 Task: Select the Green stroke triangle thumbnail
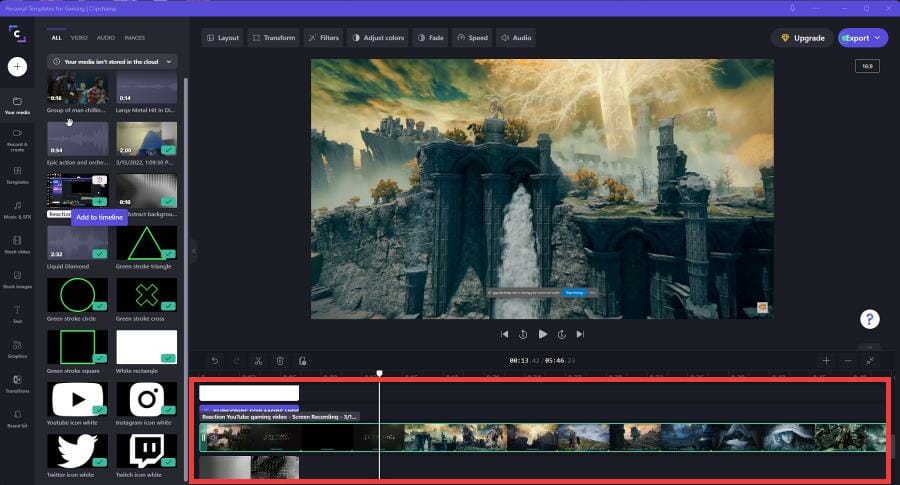(x=146, y=243)
